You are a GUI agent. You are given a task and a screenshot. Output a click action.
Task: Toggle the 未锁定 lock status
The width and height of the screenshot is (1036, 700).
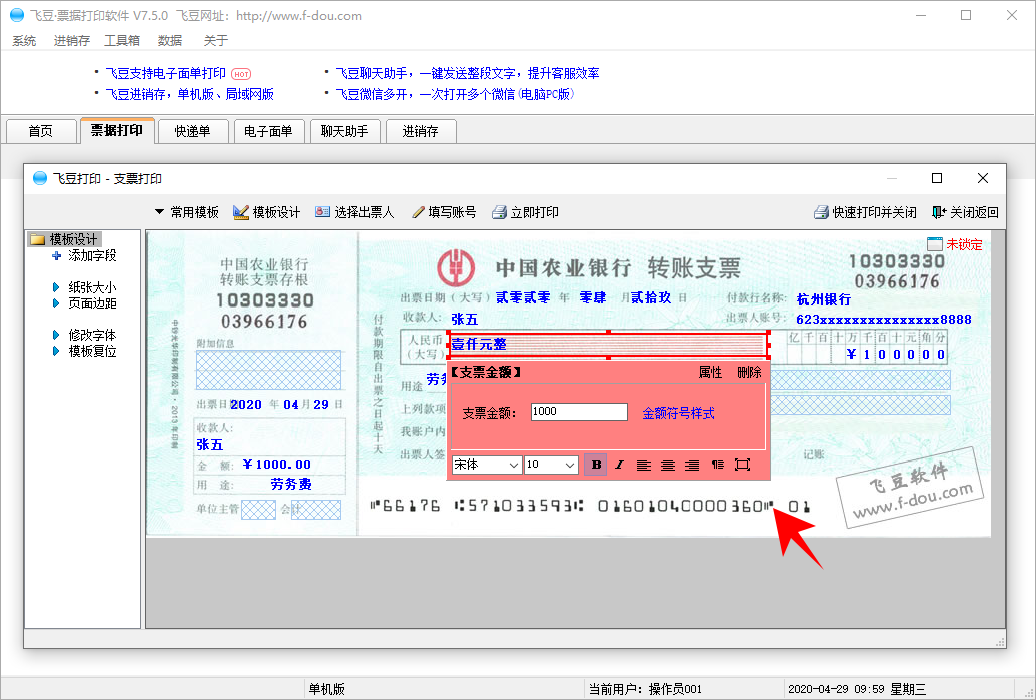tap(955, 244)
